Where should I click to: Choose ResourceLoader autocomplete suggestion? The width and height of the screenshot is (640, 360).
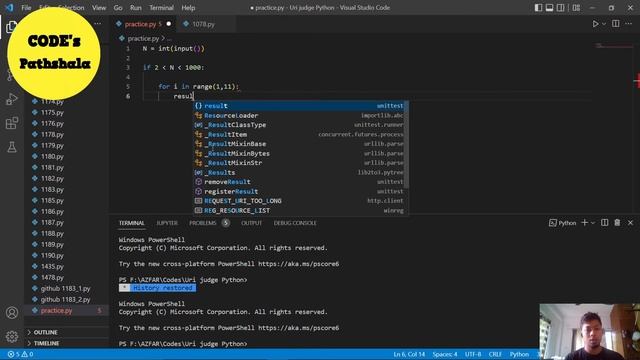click(x=299, y=116)
